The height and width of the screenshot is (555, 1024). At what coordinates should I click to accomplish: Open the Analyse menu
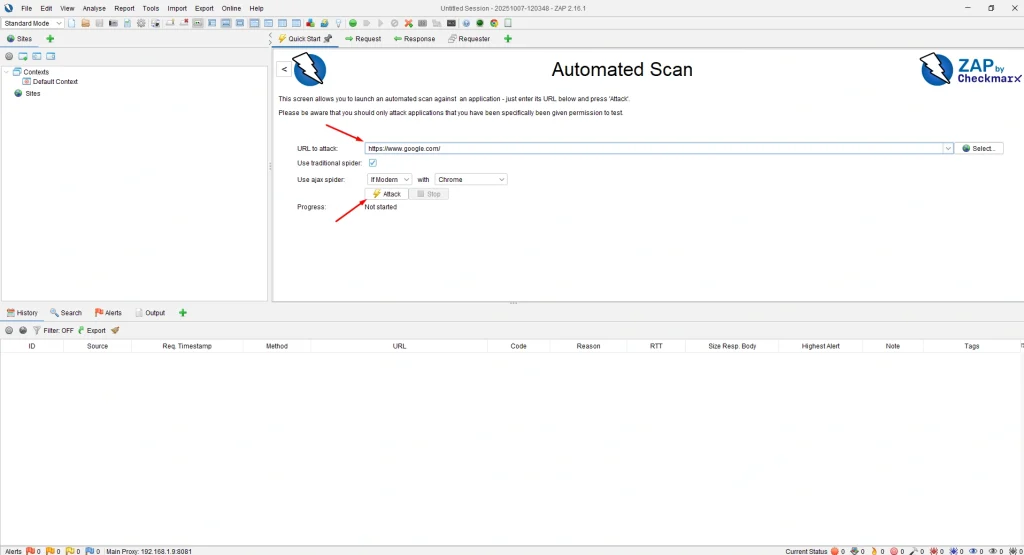(94, 8)
